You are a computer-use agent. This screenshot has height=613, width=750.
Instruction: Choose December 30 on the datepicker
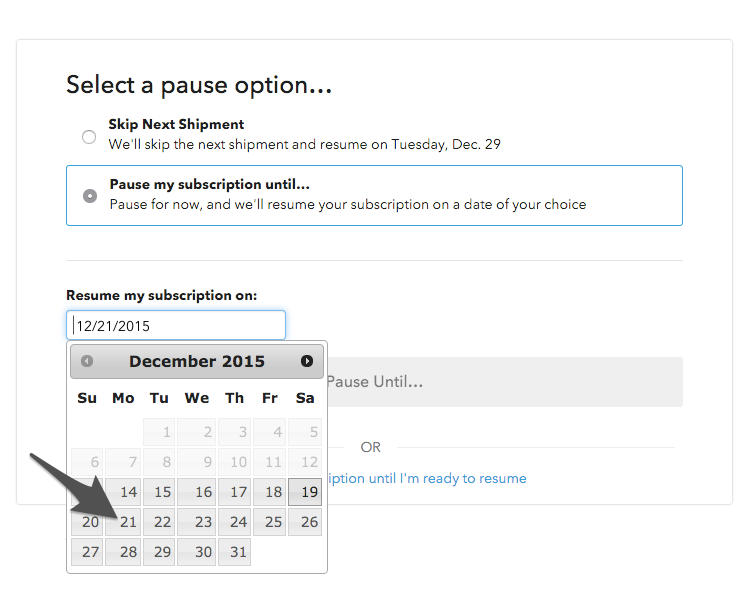pos(197,552)
